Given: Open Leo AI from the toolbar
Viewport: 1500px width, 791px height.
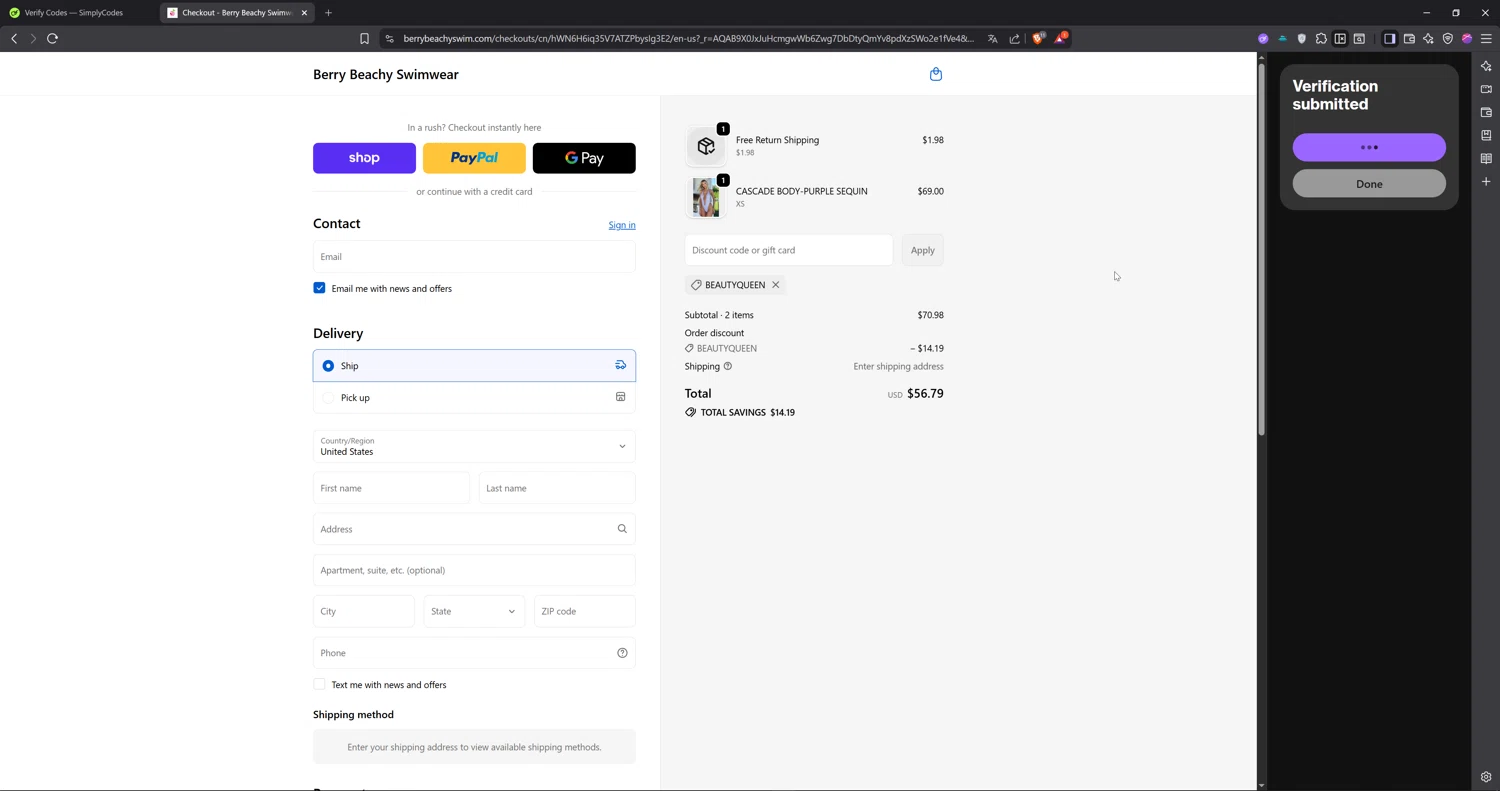Looking at the screenshot, I should [x=1428, y=39].
